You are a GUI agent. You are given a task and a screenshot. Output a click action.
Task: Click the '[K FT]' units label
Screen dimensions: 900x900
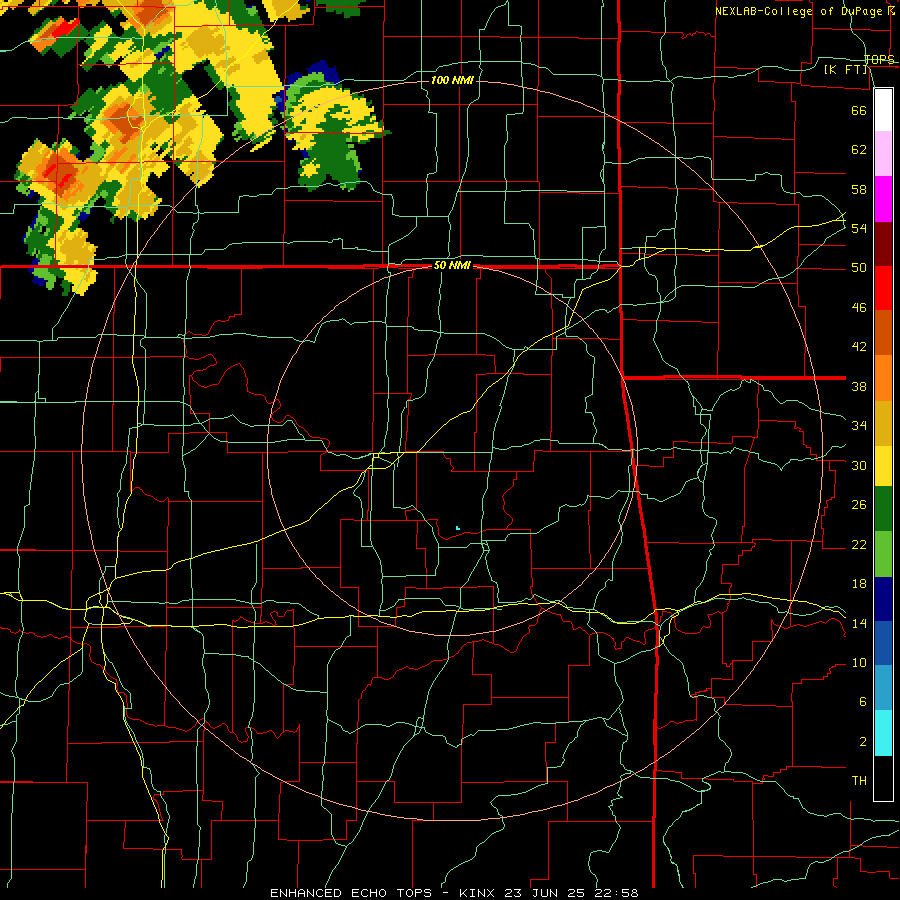tap(846, 70)
